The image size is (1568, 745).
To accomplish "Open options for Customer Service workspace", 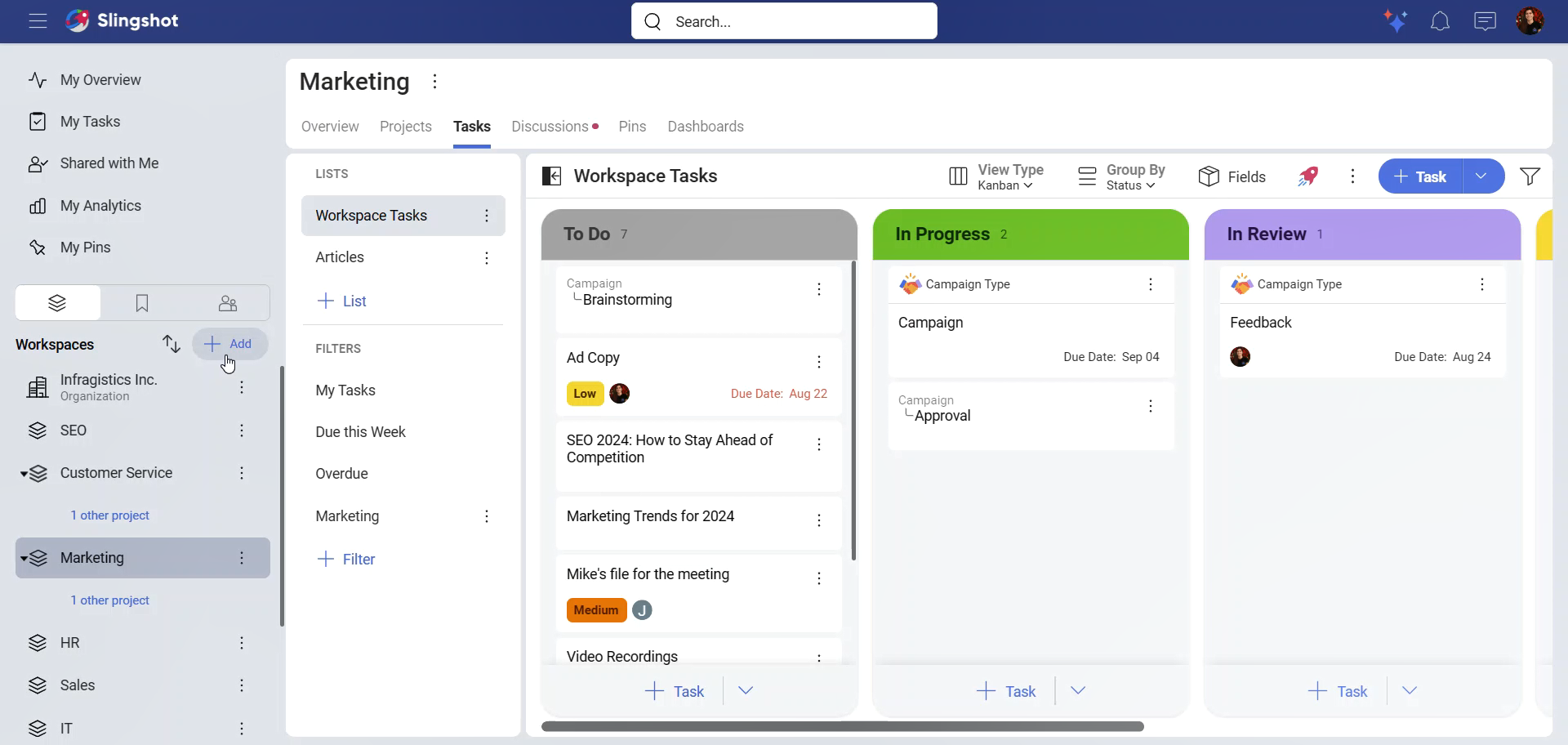I will (242, 473).
